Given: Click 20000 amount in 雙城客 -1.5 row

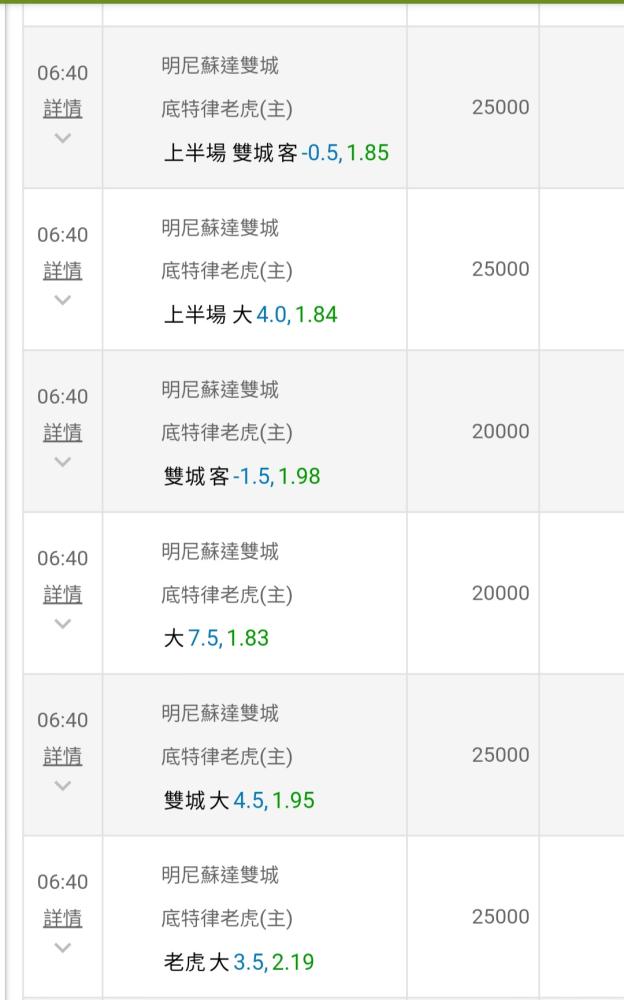Looking at the screenshot, I should pyautogui.click(x=501, y=432).
